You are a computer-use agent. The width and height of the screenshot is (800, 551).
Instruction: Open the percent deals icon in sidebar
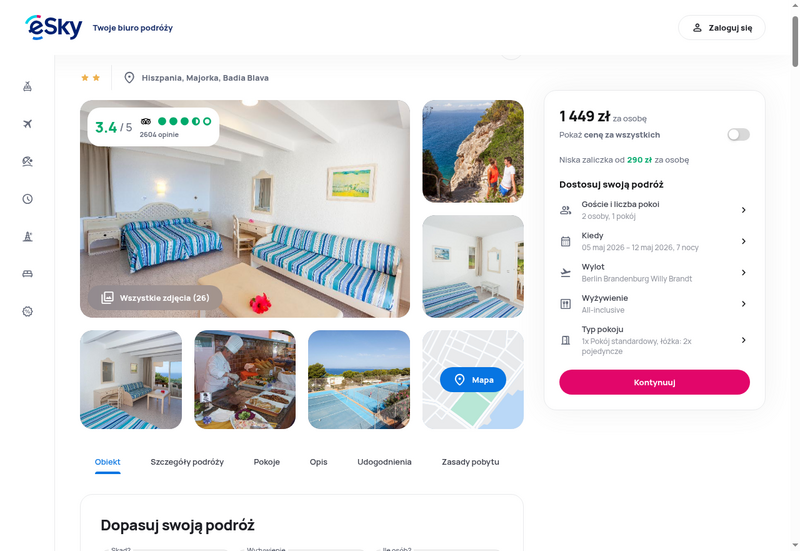28,311
